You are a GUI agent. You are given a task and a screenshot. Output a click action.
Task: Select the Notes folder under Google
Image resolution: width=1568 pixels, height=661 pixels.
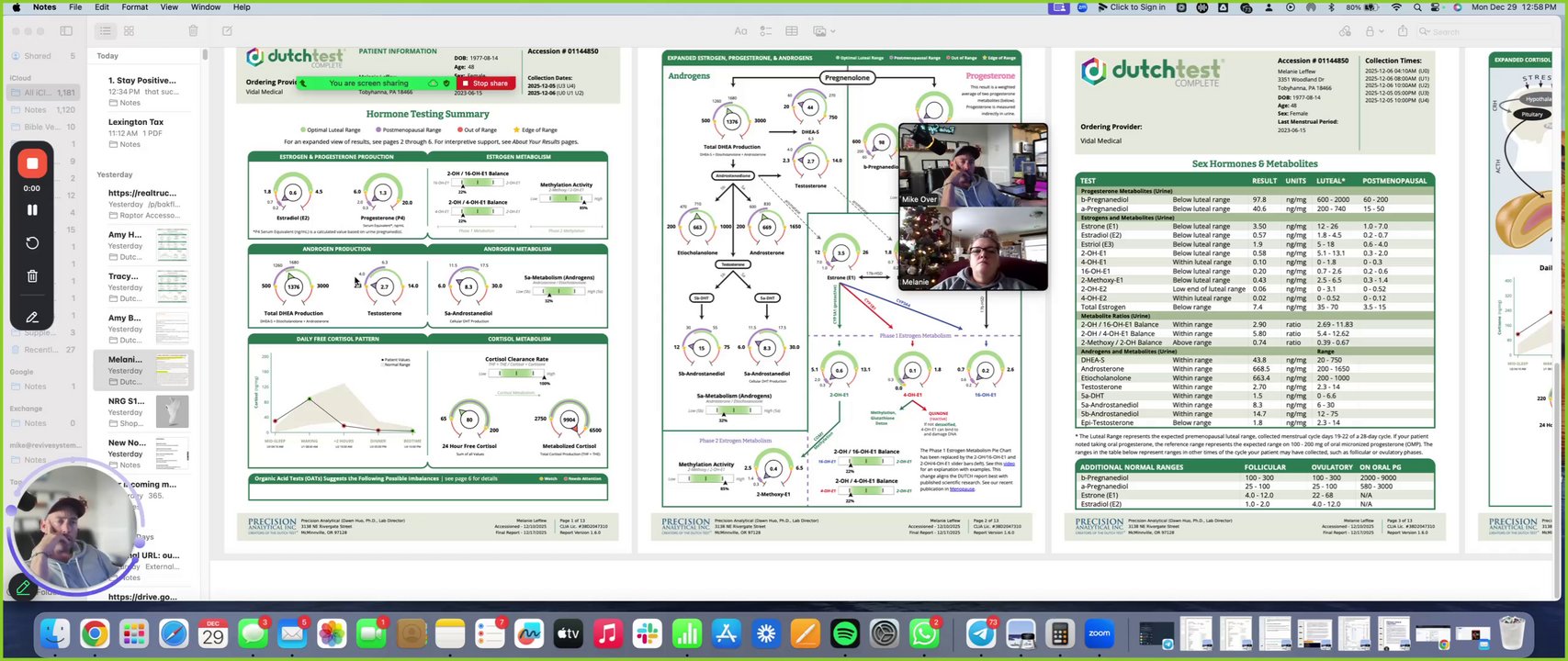pos(44,387)
